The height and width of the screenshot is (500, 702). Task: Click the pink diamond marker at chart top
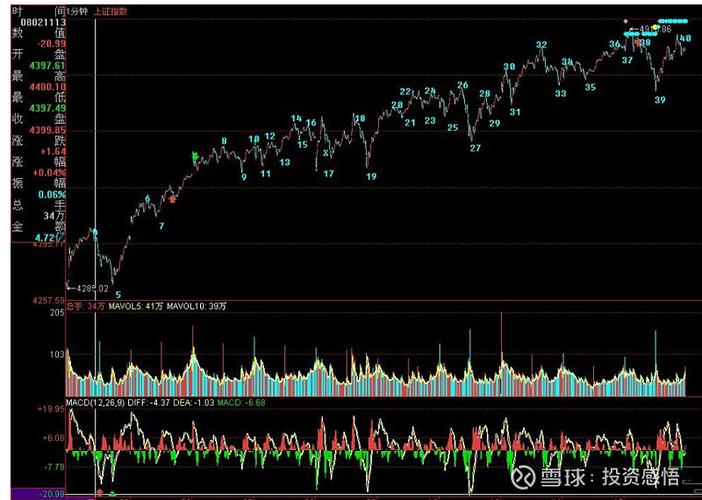click(x=626, y=20)
